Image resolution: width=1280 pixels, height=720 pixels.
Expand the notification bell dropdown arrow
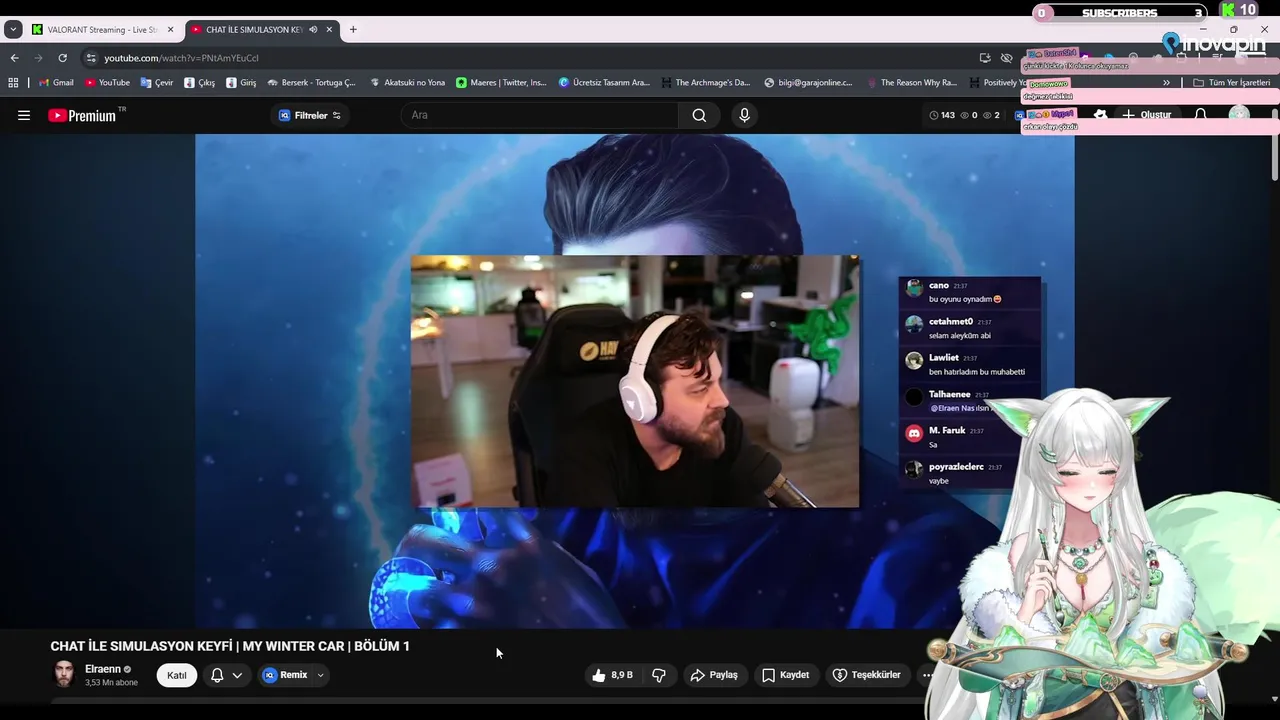pyautogui.click(x=237, y=675)
